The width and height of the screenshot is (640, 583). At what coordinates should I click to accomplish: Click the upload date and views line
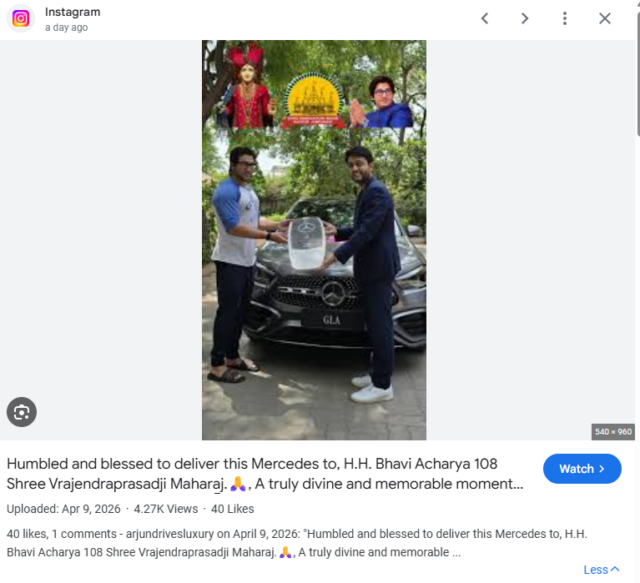pos(130,509)
